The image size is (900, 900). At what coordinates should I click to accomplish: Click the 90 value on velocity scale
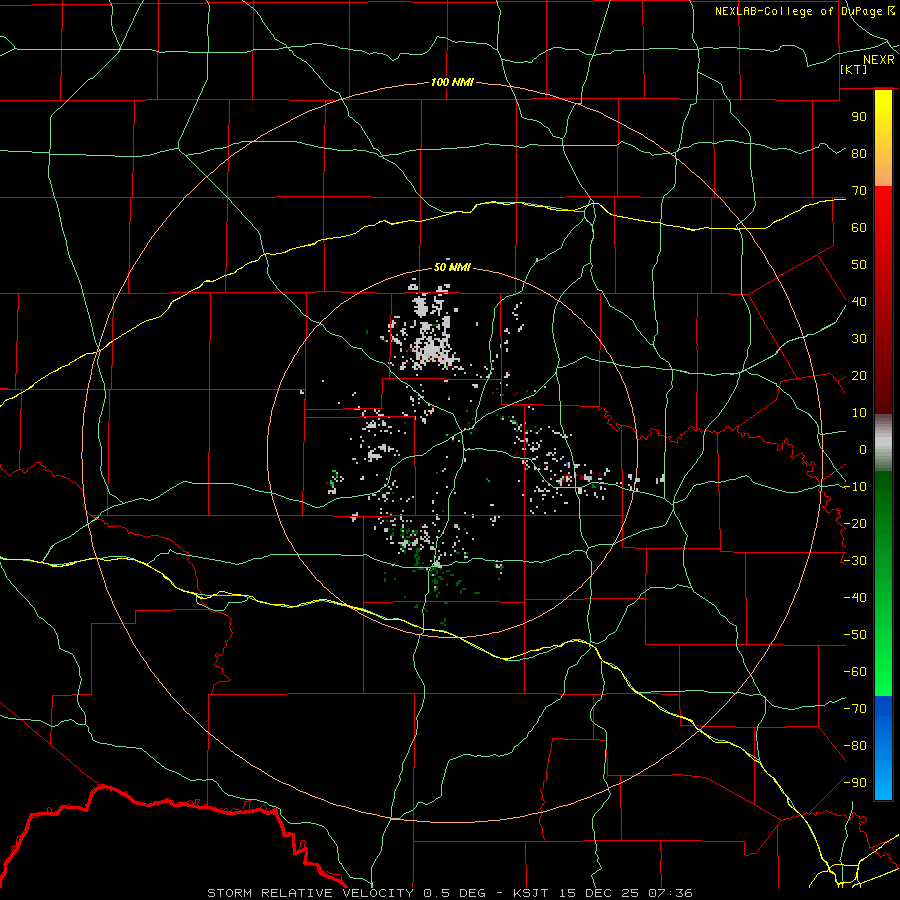point(859,117)
